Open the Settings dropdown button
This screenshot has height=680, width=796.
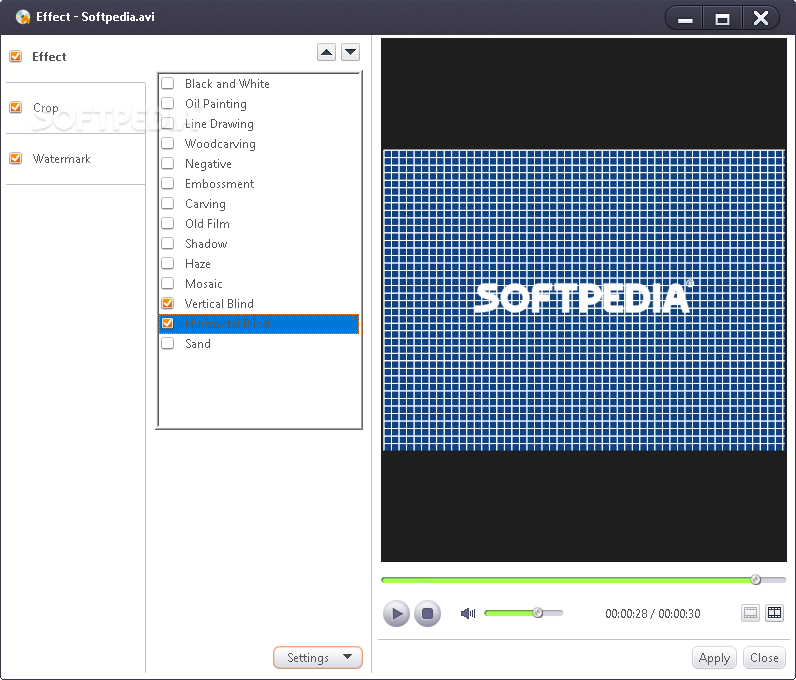tap(318, 657)
